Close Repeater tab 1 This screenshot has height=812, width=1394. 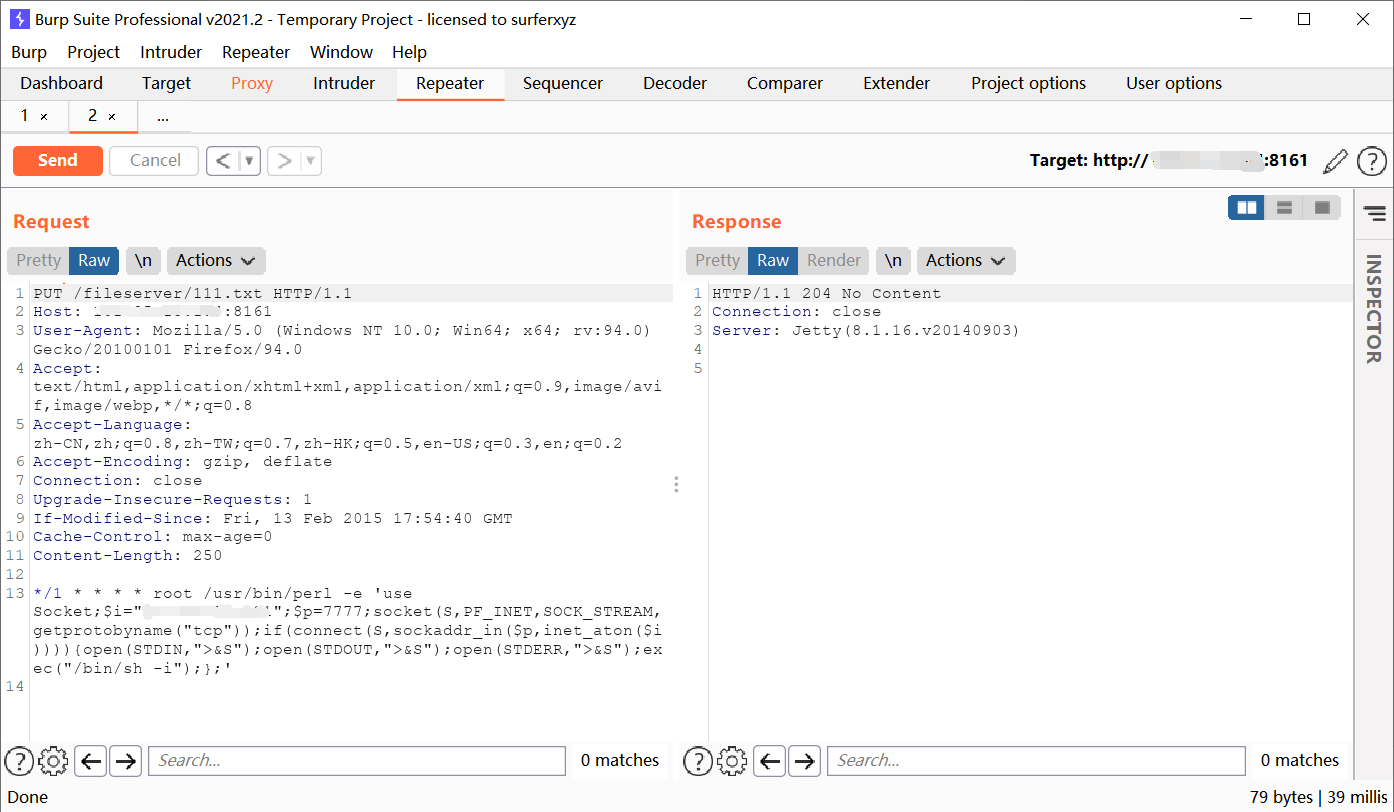pyautogui.click(x=43, y=117)
